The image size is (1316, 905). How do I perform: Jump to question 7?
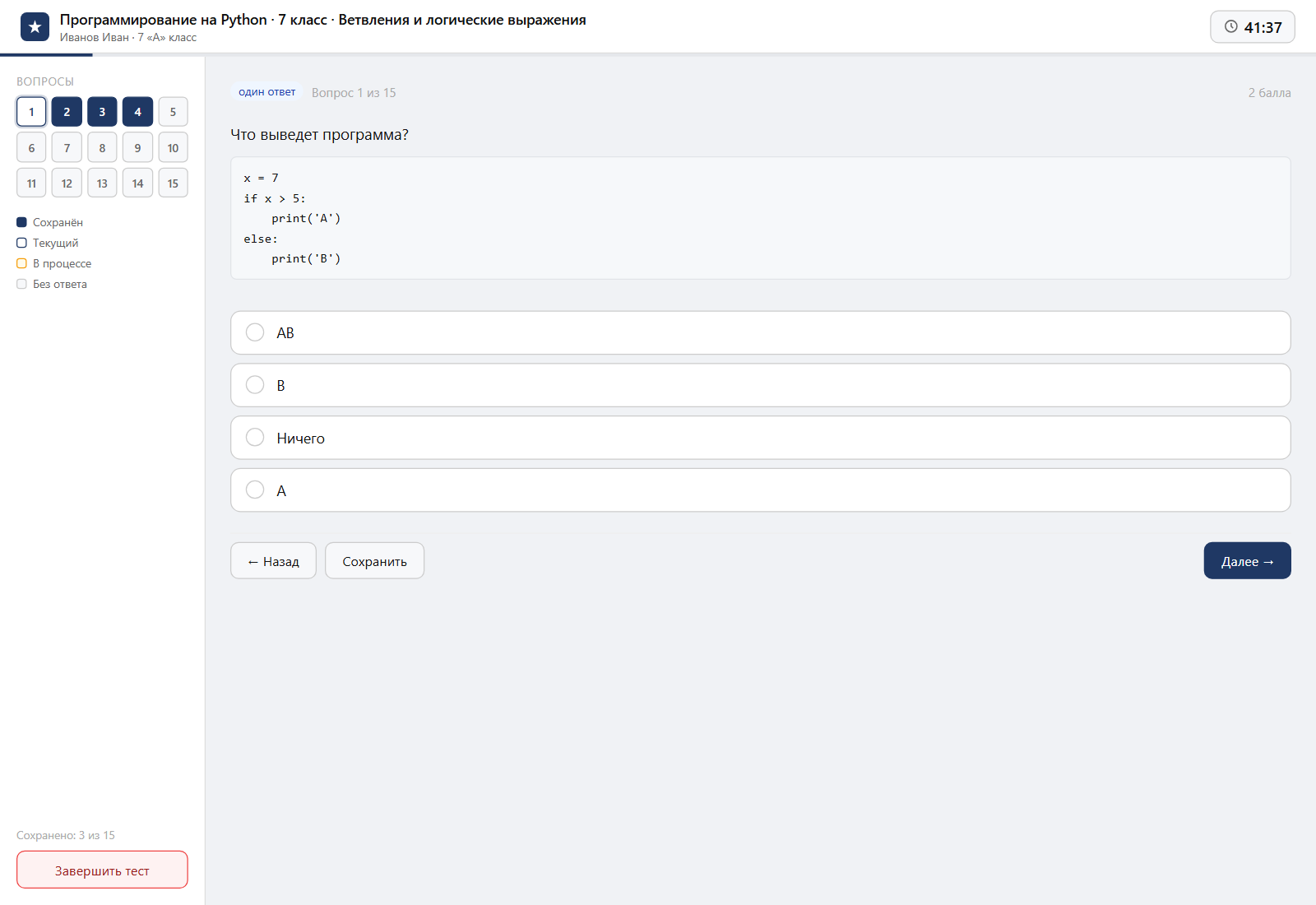(67, 148)
